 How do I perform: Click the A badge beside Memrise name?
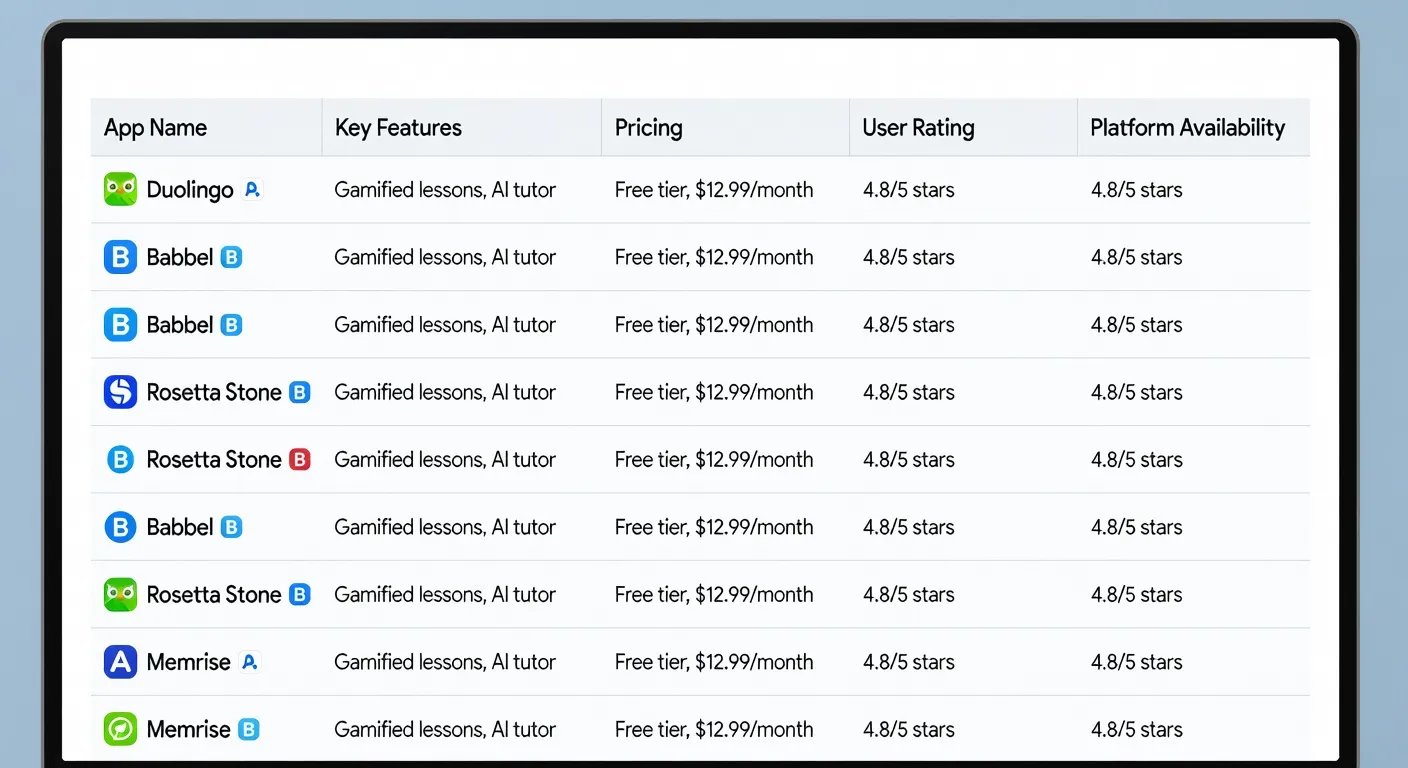(x=250, y=661)
